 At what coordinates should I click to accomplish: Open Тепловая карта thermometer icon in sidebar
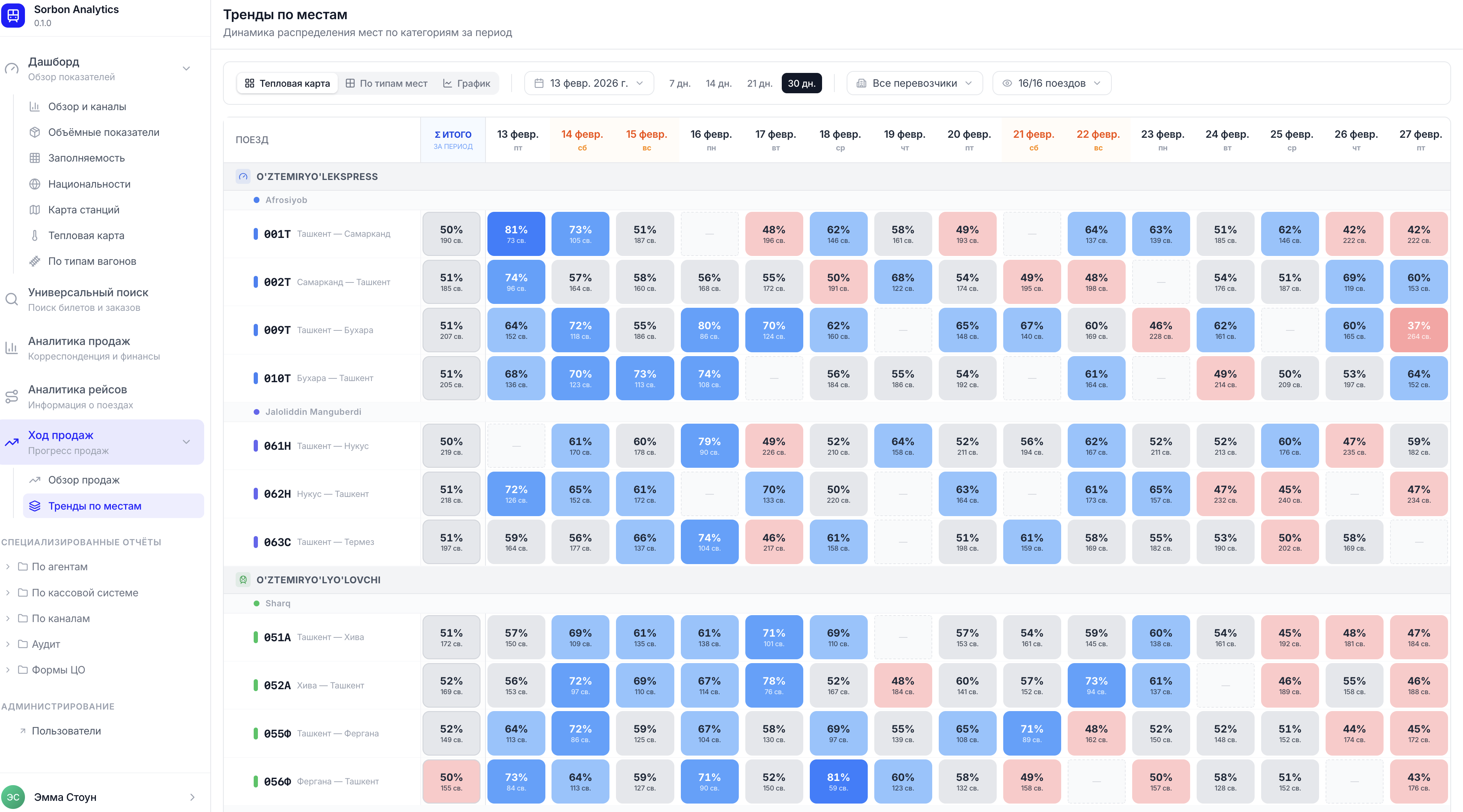[35, 236]
